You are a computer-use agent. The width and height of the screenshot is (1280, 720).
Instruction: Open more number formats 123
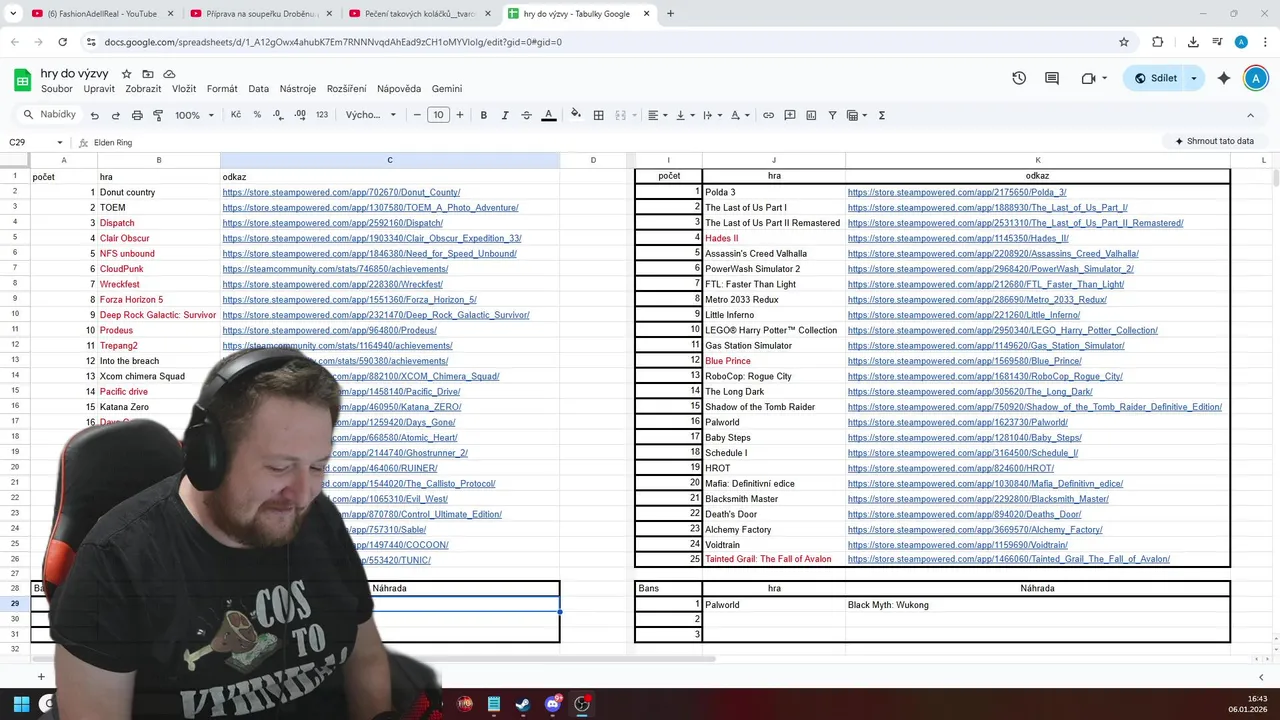pos(322,115)
